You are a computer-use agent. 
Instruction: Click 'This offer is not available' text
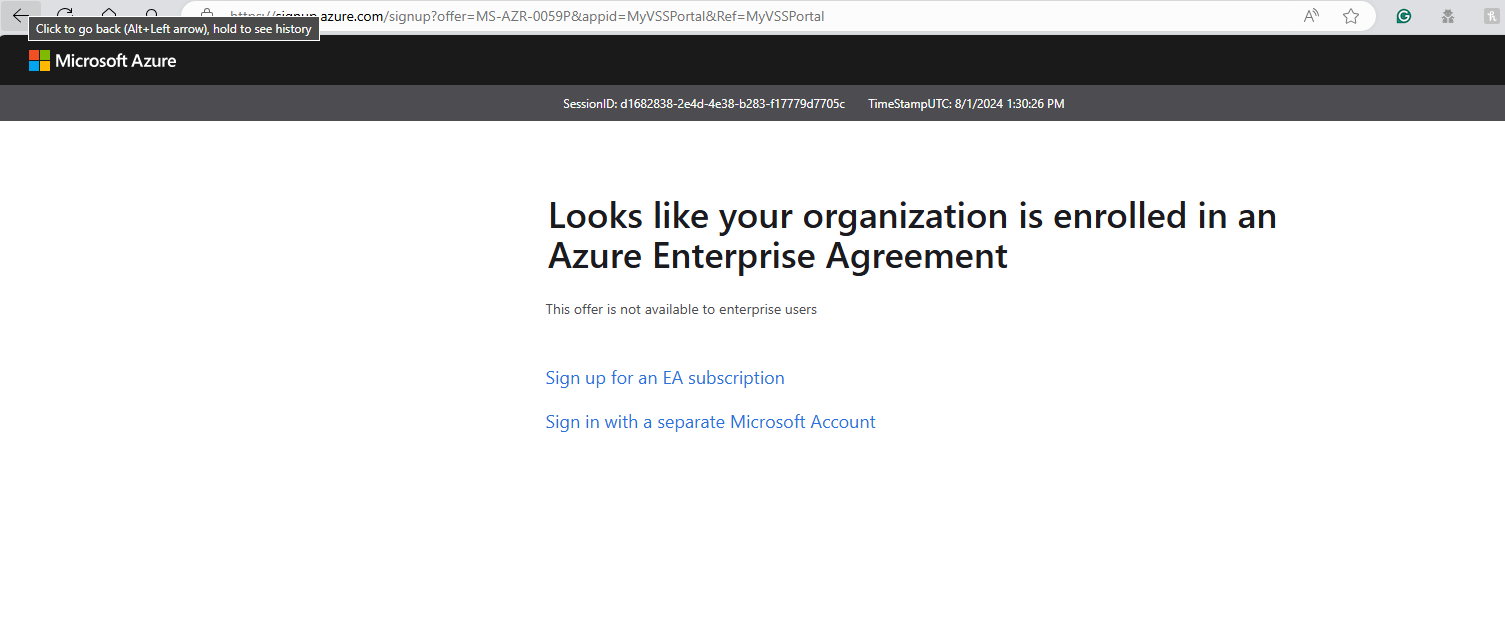point(681,310)
